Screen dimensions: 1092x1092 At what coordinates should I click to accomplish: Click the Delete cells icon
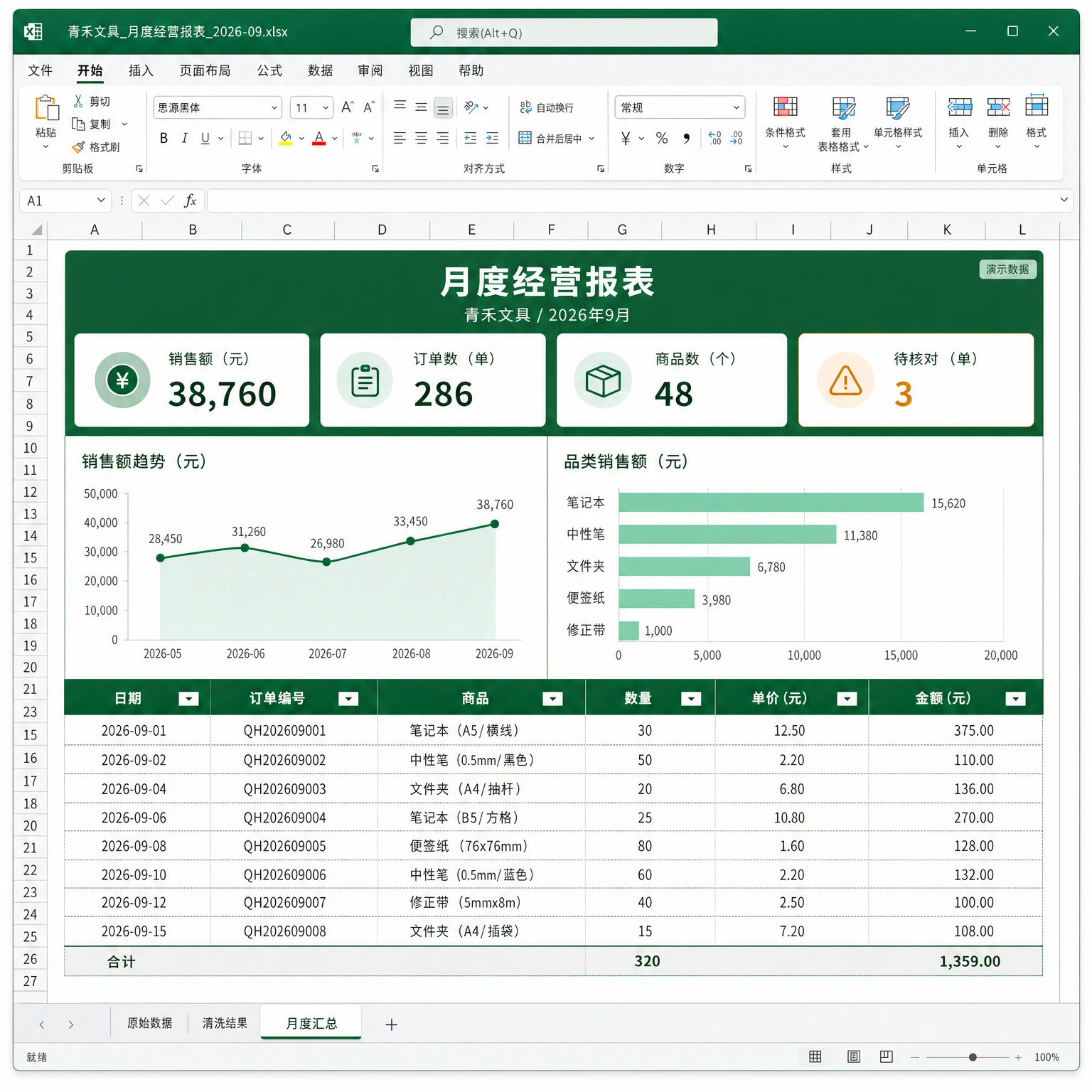[x=998, y=107]
